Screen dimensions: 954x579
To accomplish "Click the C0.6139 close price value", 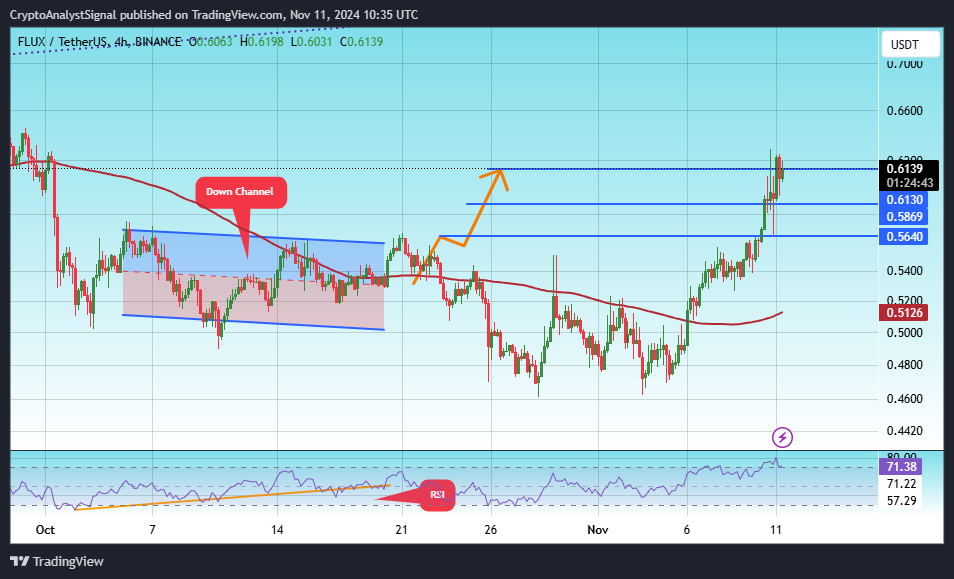I will point(361,42).
